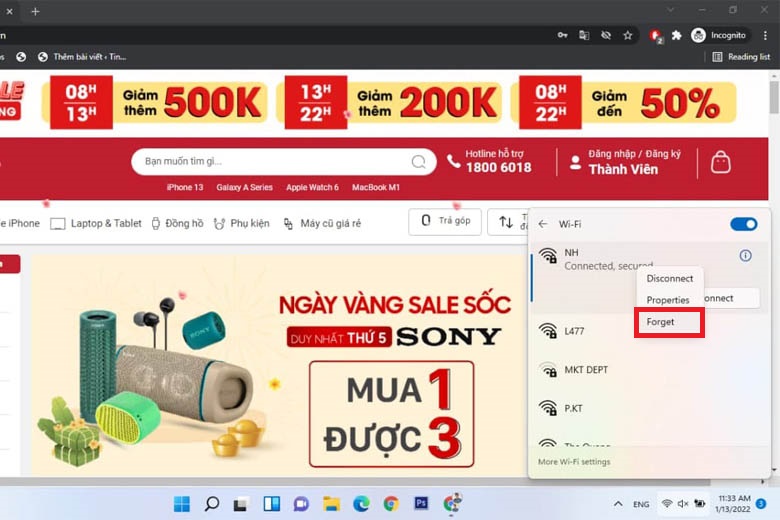Bookmark this page with the star icon
The width and height of the screenshot is (780, 520).
point(627,35)
